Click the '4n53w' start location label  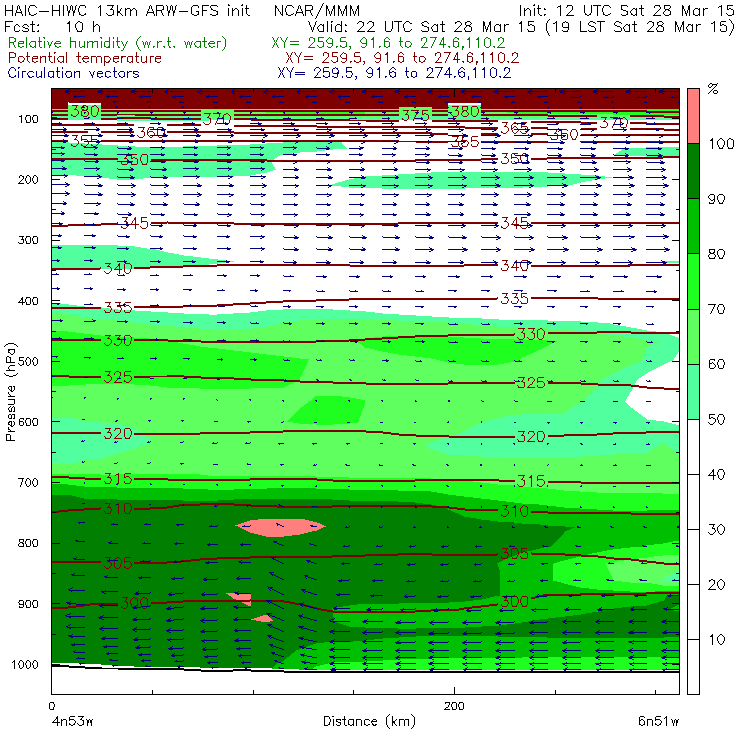(72, 722)
